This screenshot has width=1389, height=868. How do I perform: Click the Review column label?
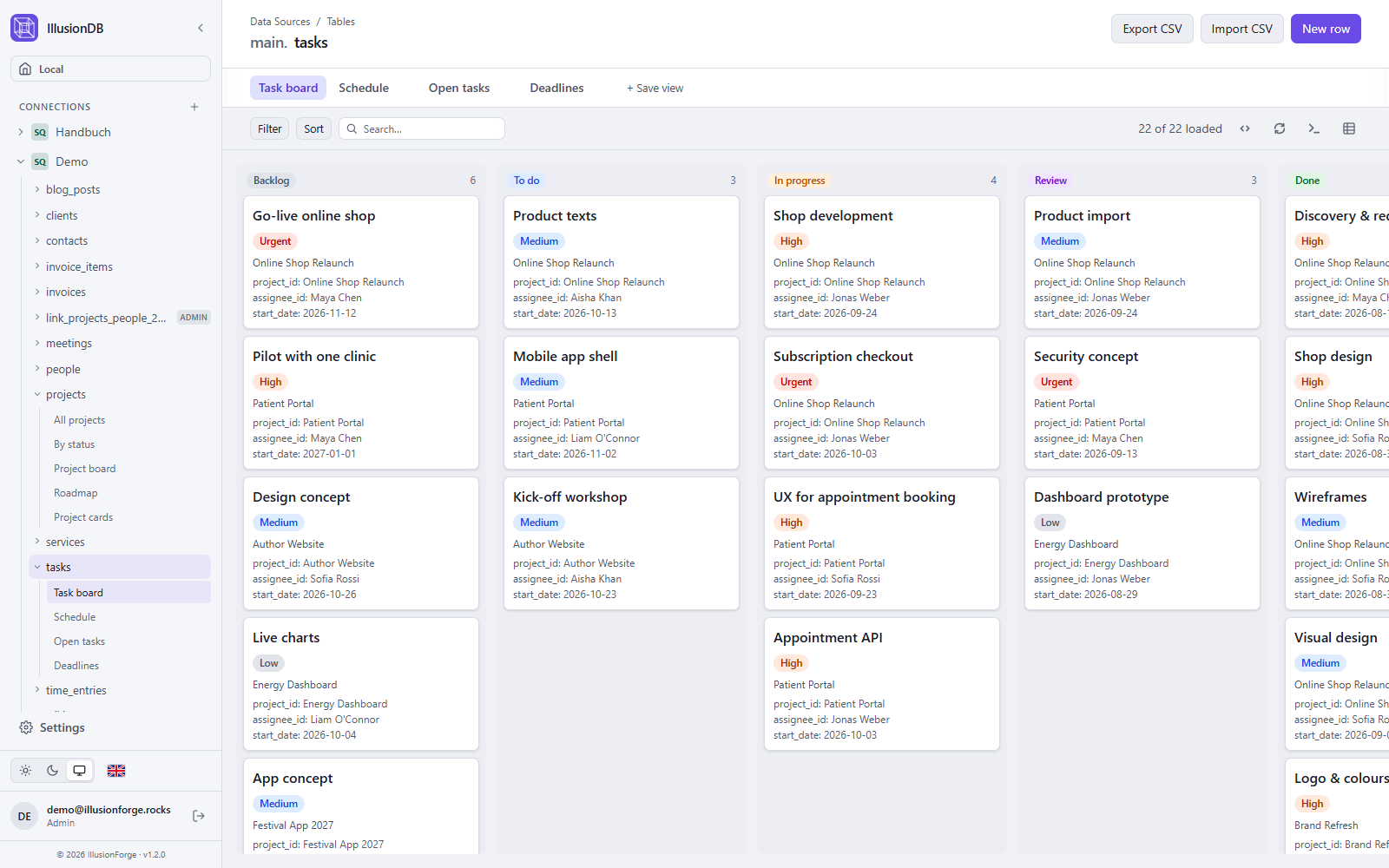(x=1050, y=181)
